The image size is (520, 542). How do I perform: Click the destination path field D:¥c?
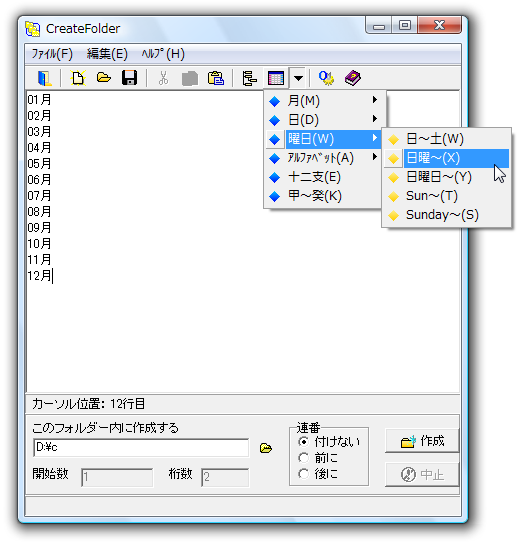pyautogui.click(x=141, y=448)
